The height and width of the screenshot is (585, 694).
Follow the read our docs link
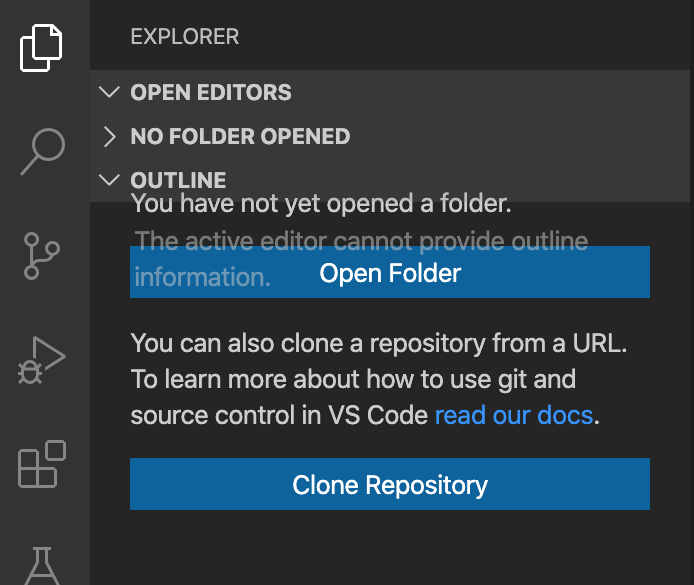tap(514, 416)
